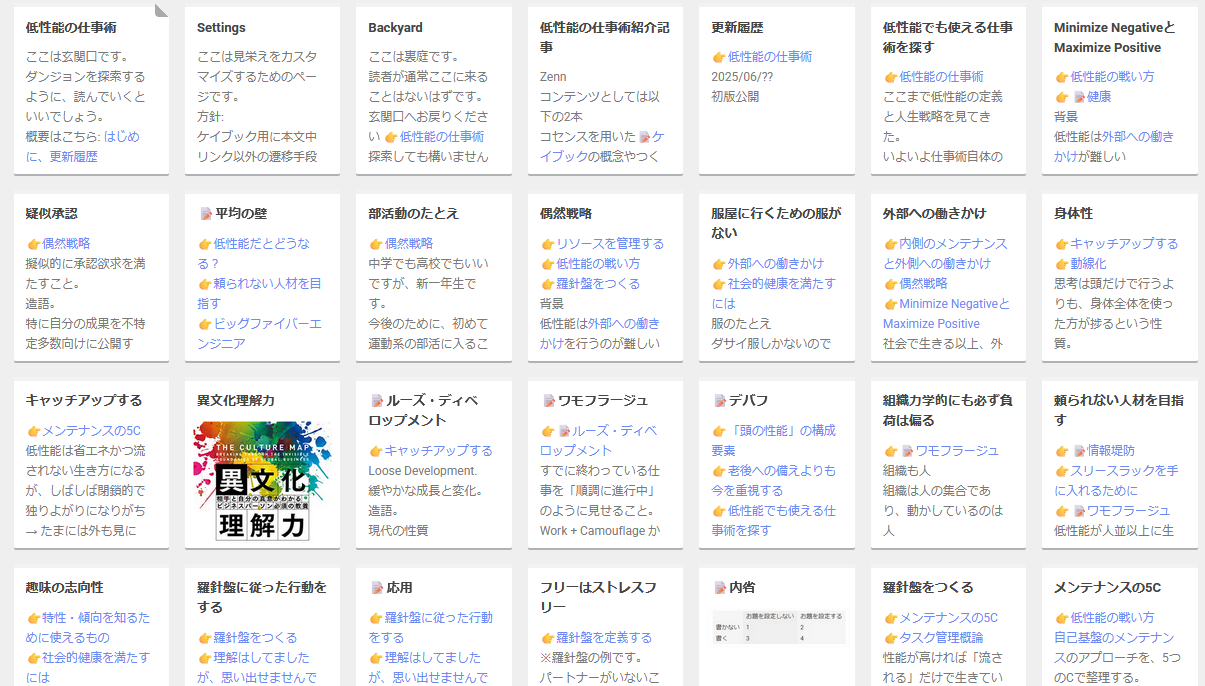
Task: Open the フリーはストレスフリー card title
Action: (598, 597)
